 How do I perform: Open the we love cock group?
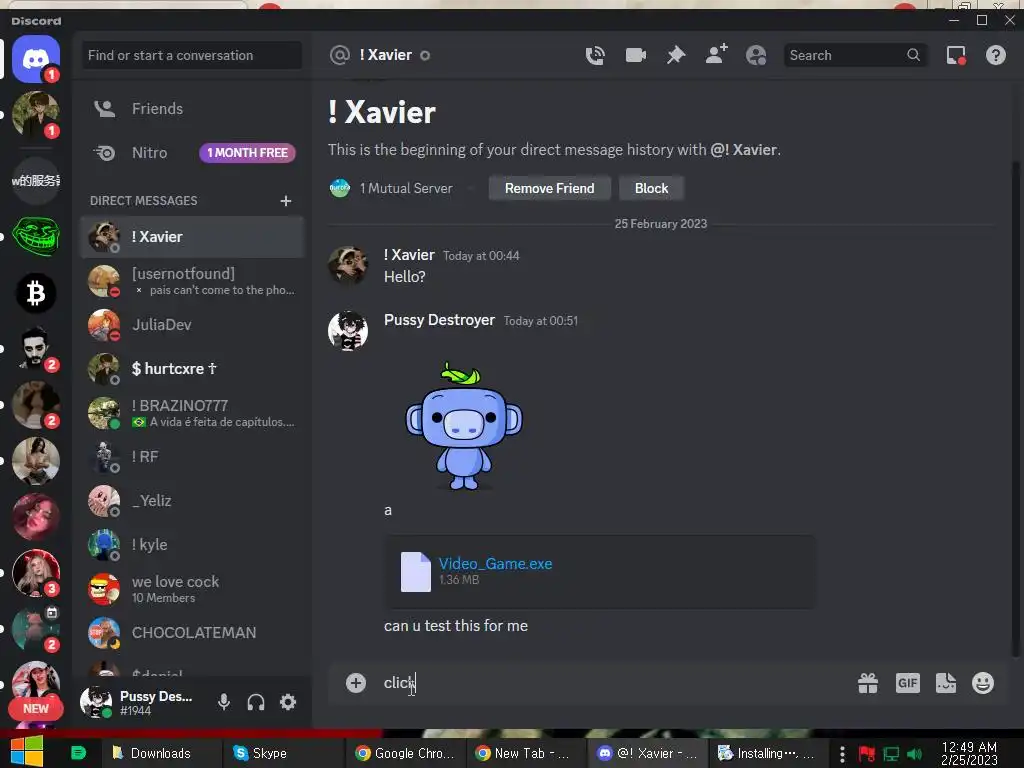193,589
